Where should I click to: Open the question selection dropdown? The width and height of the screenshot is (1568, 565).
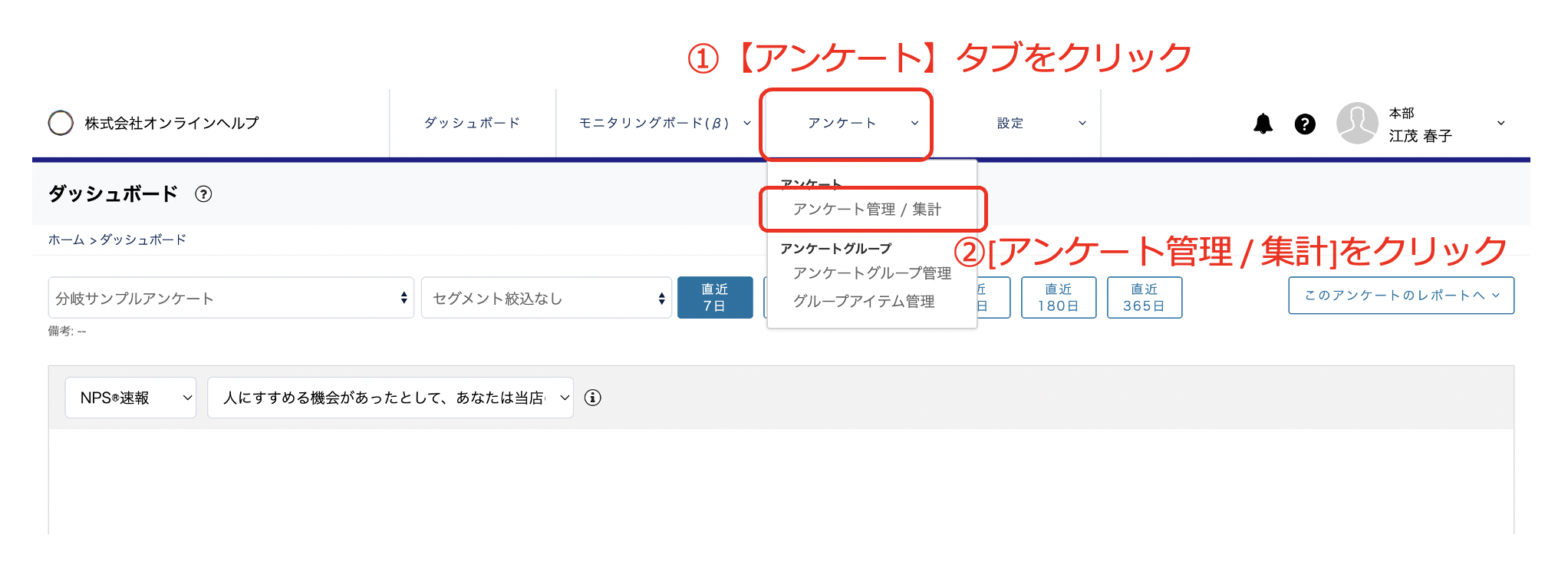(x=390, y=398)
